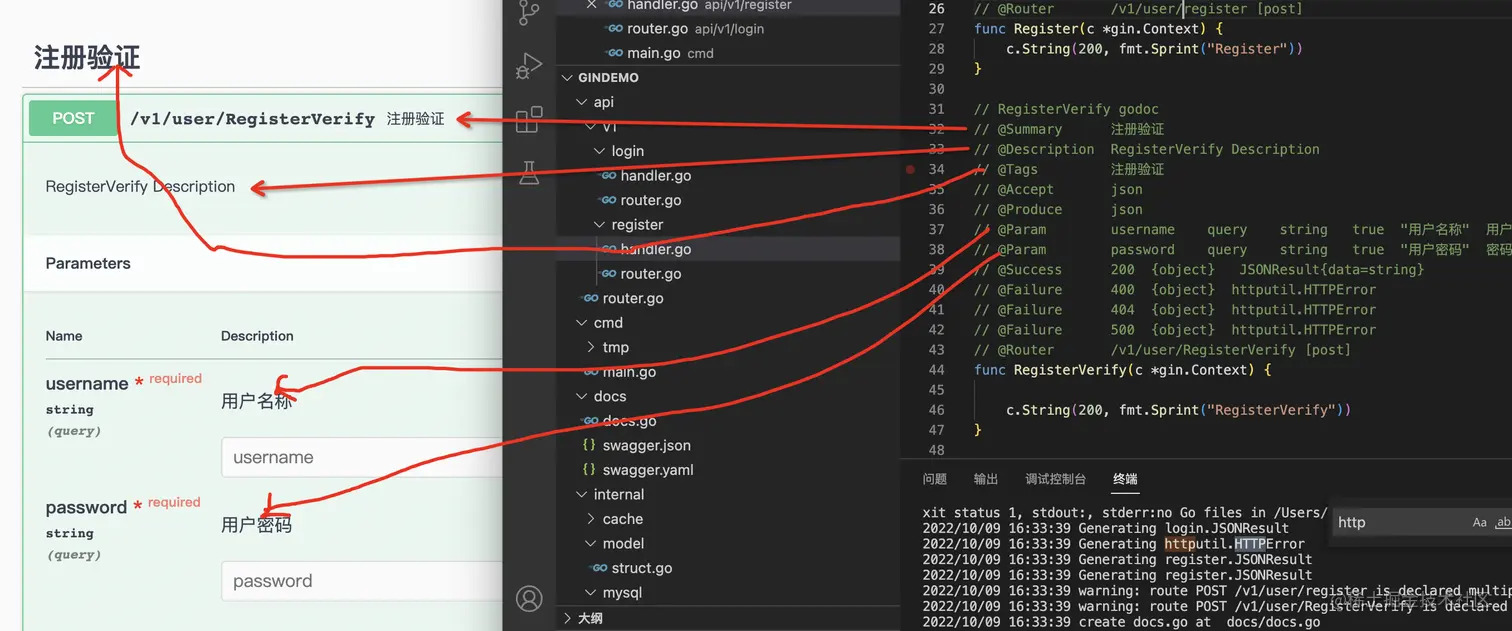1512x631 pixels.
Task: Click Go icon of router.go api/v1/login editor
Action: (615, 29)
